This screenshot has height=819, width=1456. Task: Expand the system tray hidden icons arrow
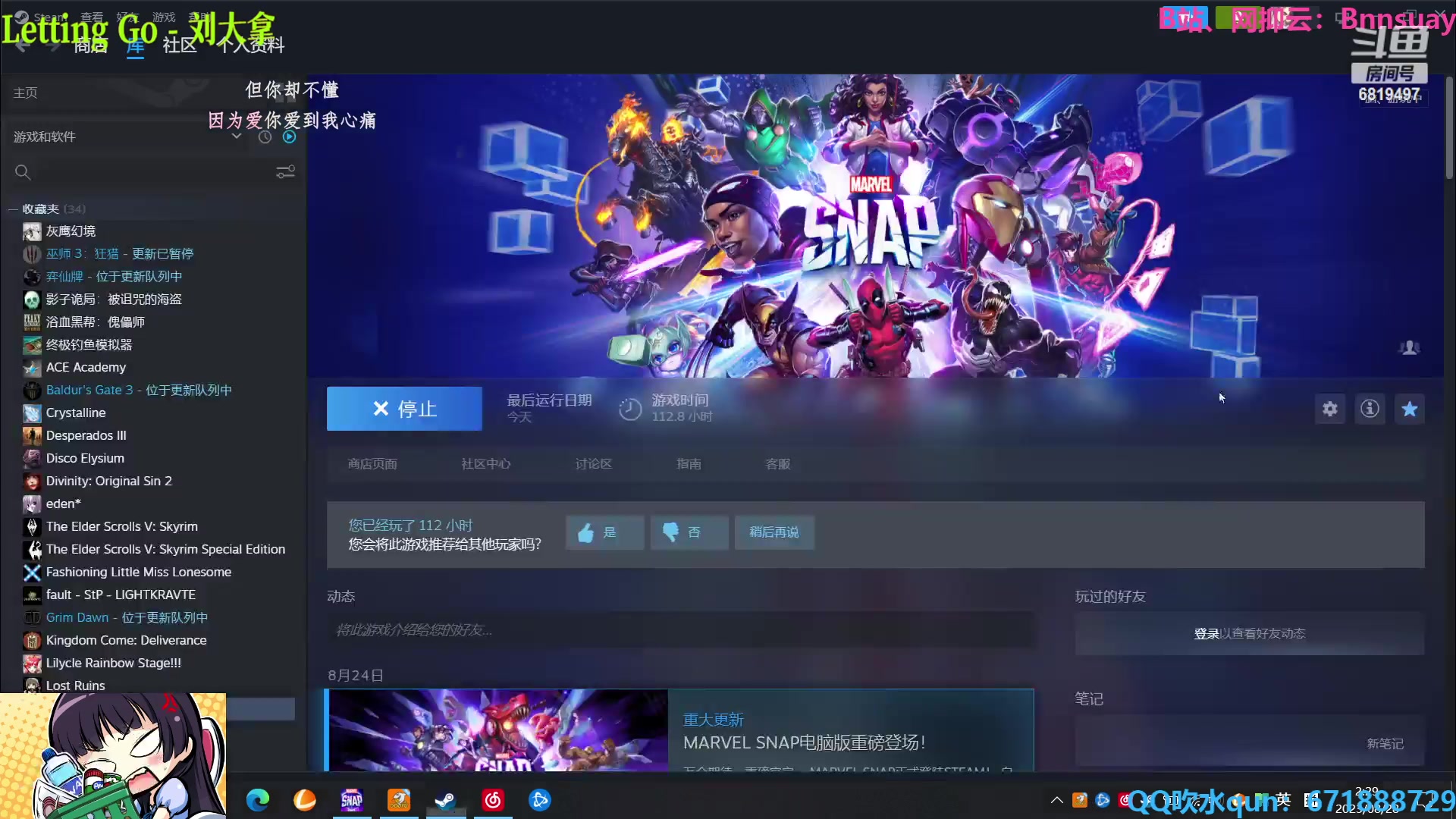coord(1056,800)
